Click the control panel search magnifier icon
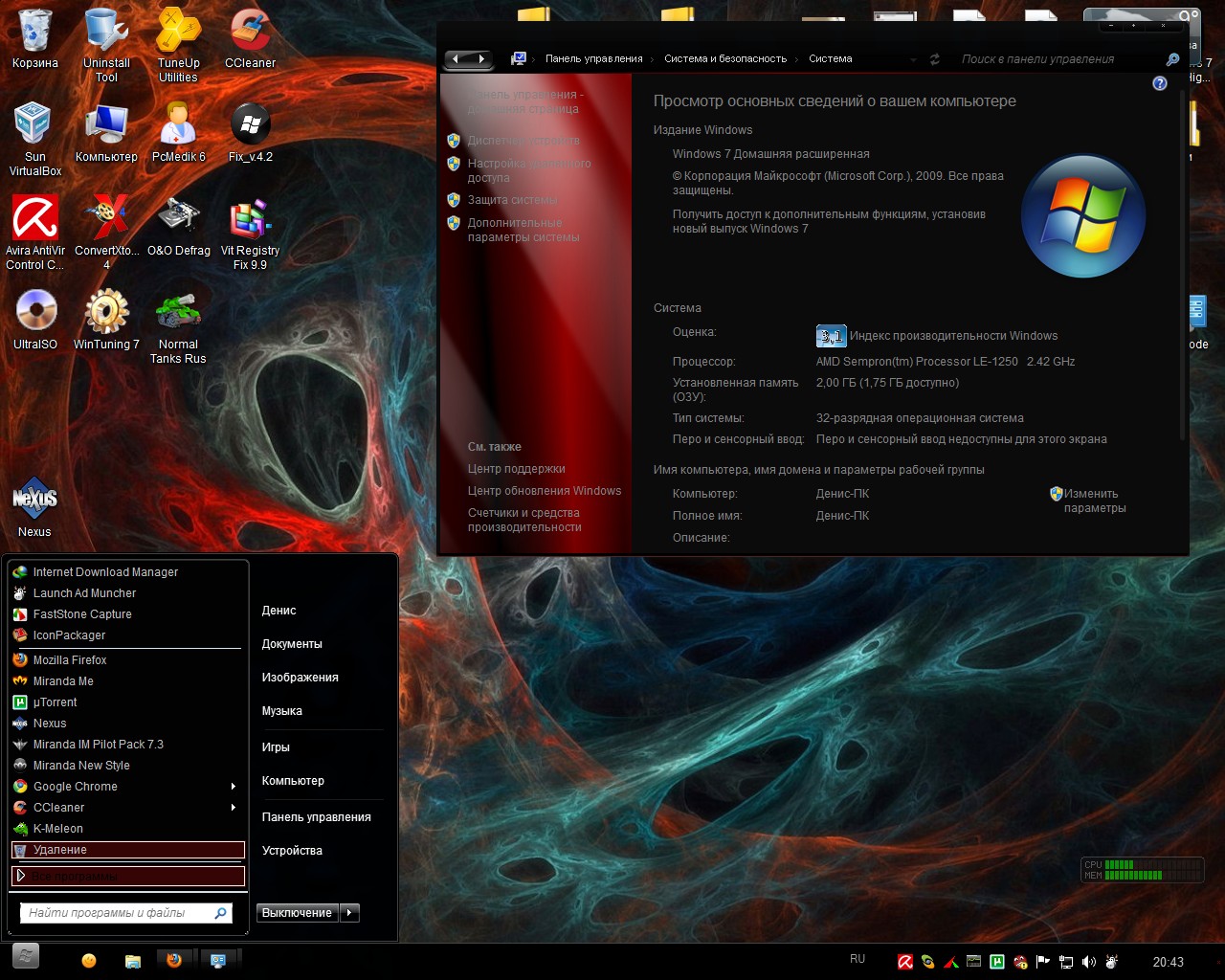The image size is (1225, 980). pyautogui.click(x=1172, y=59)
